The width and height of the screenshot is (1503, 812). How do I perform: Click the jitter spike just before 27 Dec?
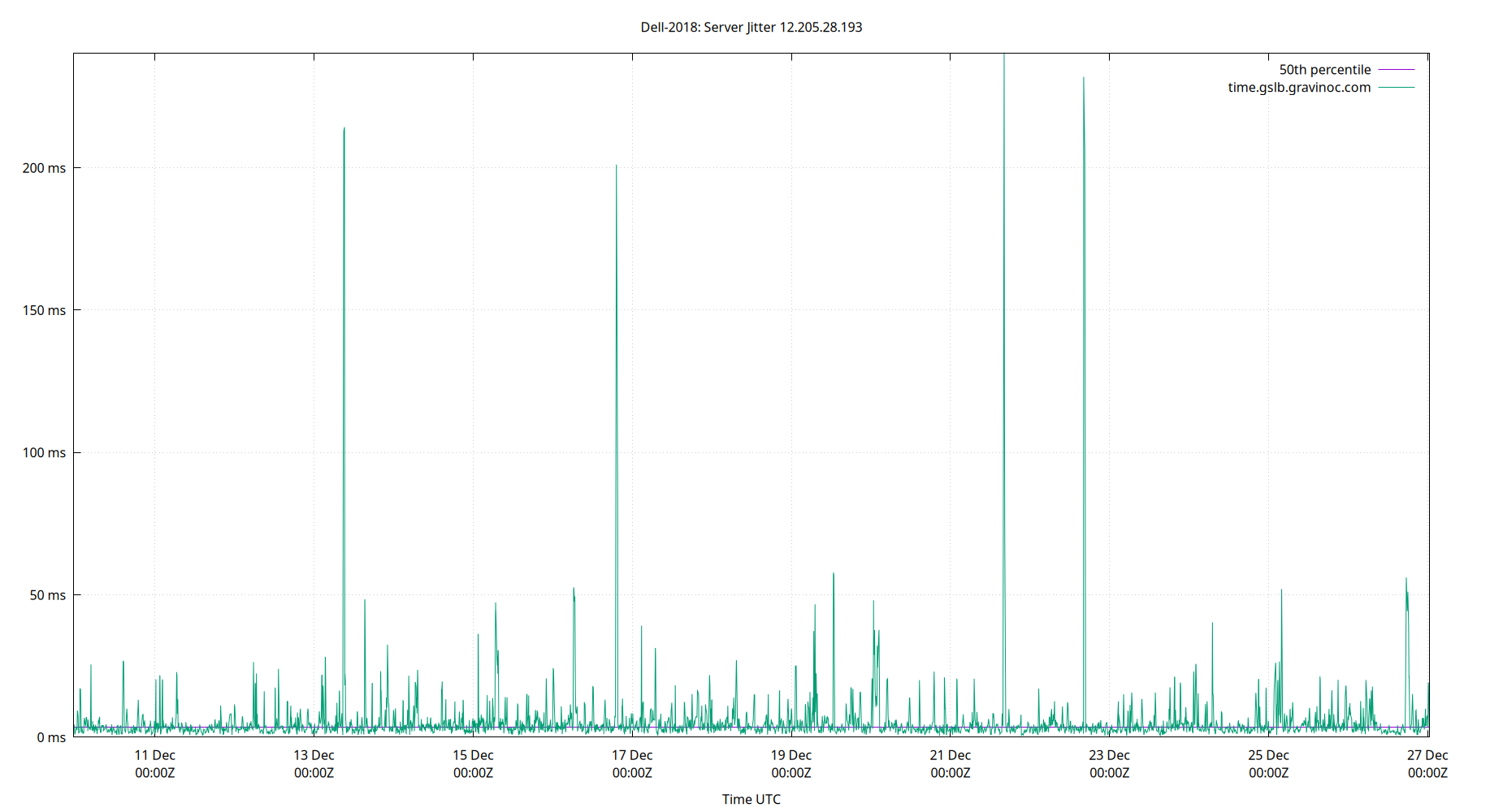(1408, 581)
